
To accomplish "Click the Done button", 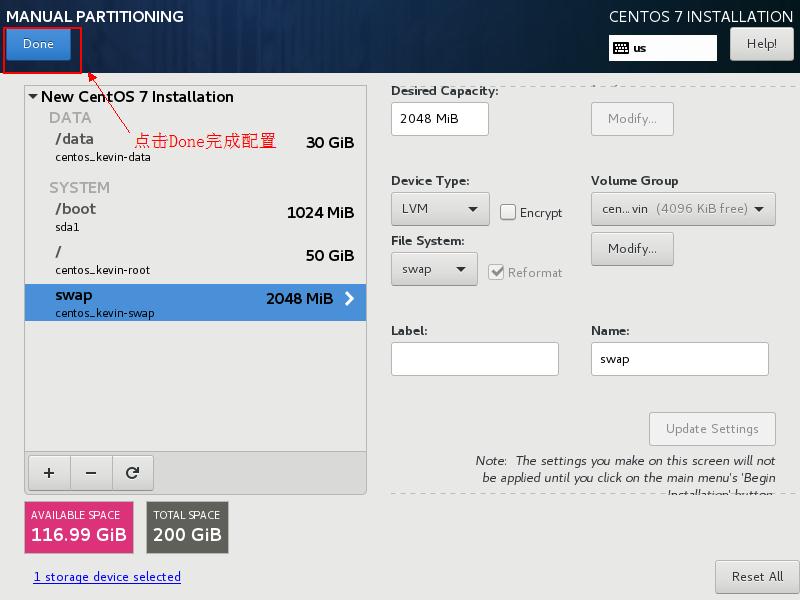I will pyautogui.click(x=39, y=44).
